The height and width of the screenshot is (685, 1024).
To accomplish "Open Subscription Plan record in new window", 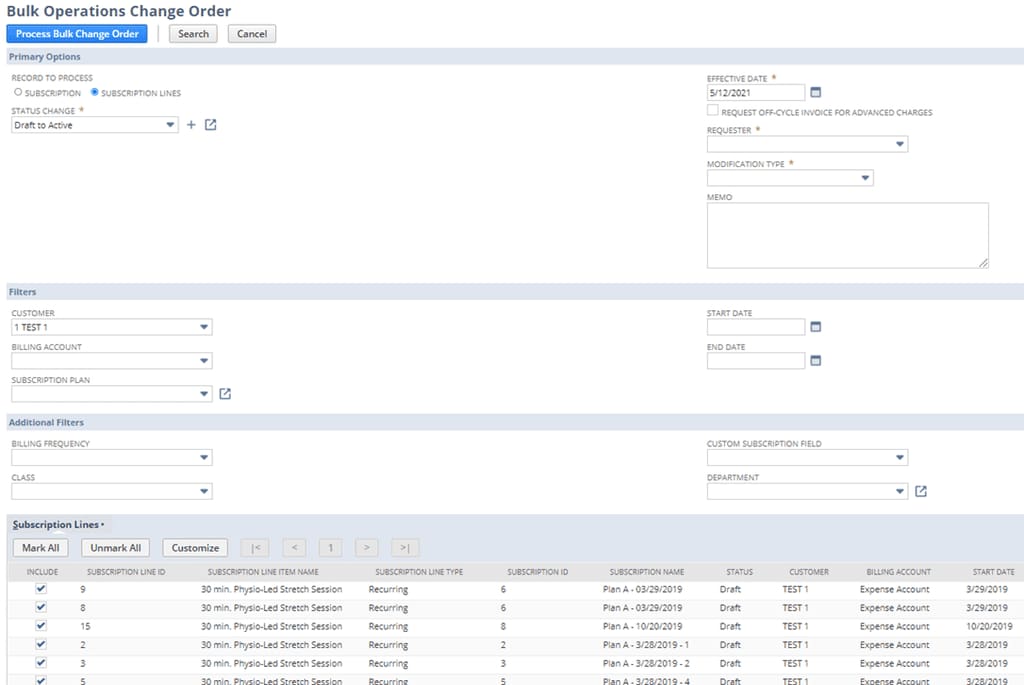I will pyautogui.click(x=225, y=394).
